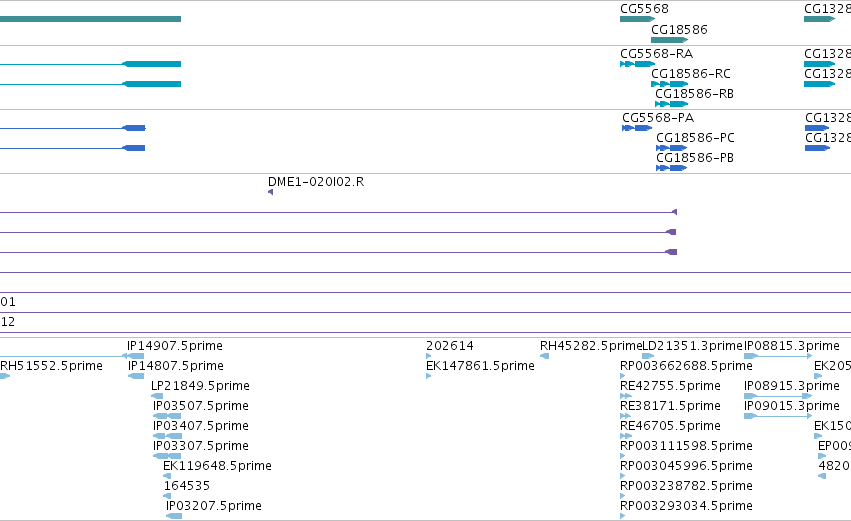This screenshot has width=851, height=521.
Task: Select the LD21351.3prime label
Action: click(692, 346)
